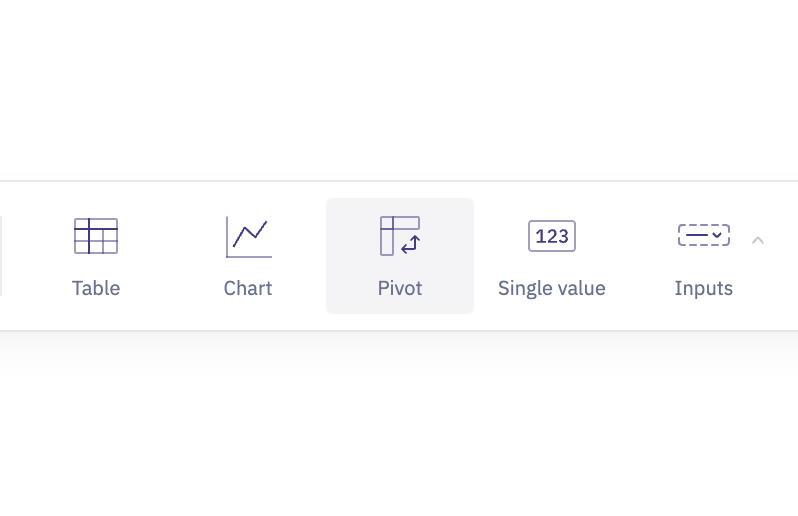Add a Table cell from the toolbar
This screenshot has height=516, width=798.
coord(96,256)
